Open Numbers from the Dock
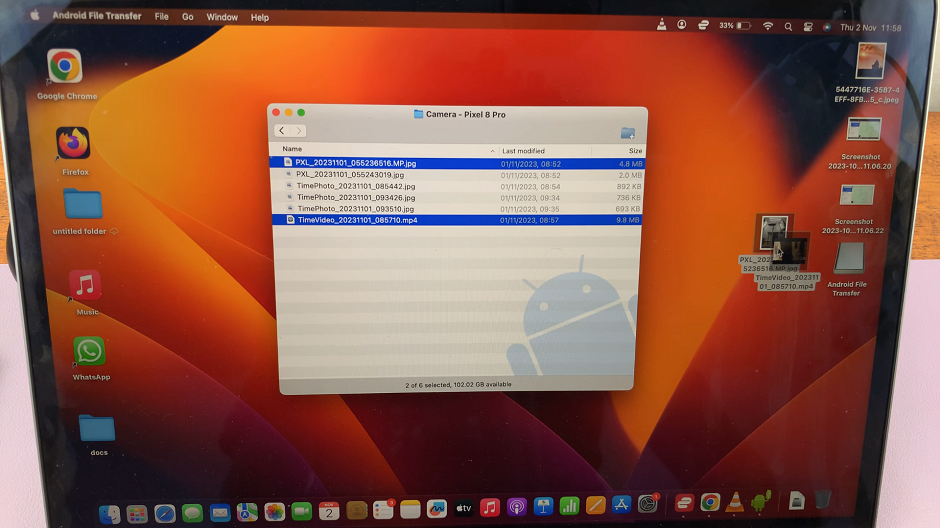The height and width of the screenshot is (528, 940). [x=570, y=506]
